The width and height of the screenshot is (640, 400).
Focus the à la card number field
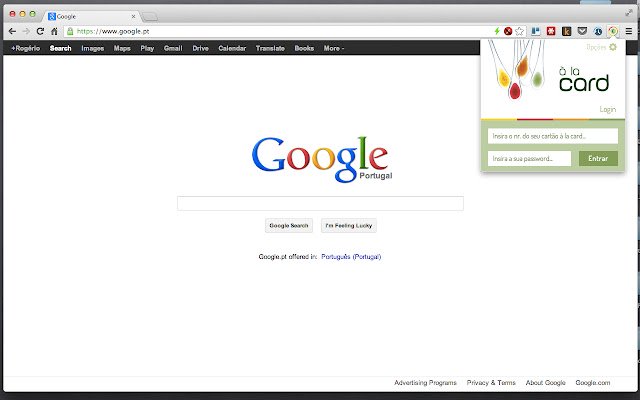(553, 136)
